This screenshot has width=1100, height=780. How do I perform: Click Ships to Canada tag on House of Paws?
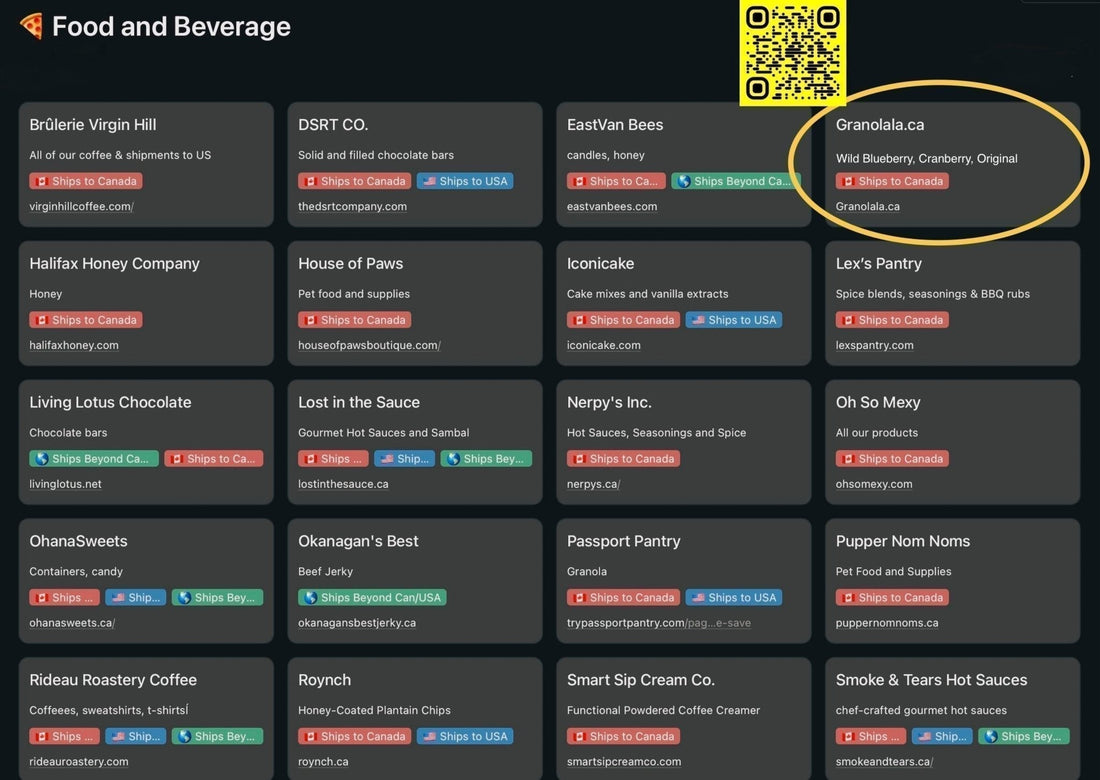click(354, 320)
